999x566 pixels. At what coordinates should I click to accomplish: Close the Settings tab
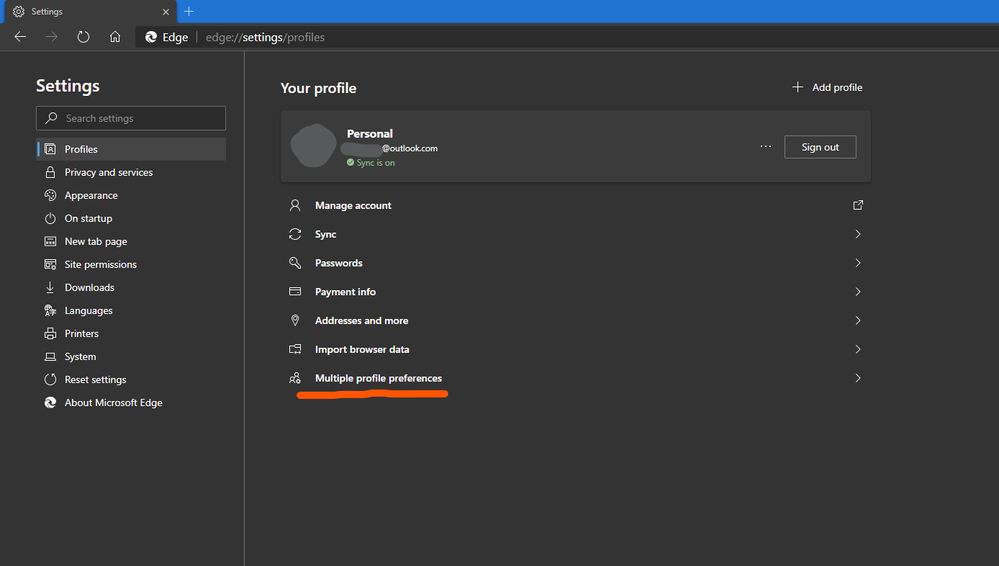click(x=166, y=11)
